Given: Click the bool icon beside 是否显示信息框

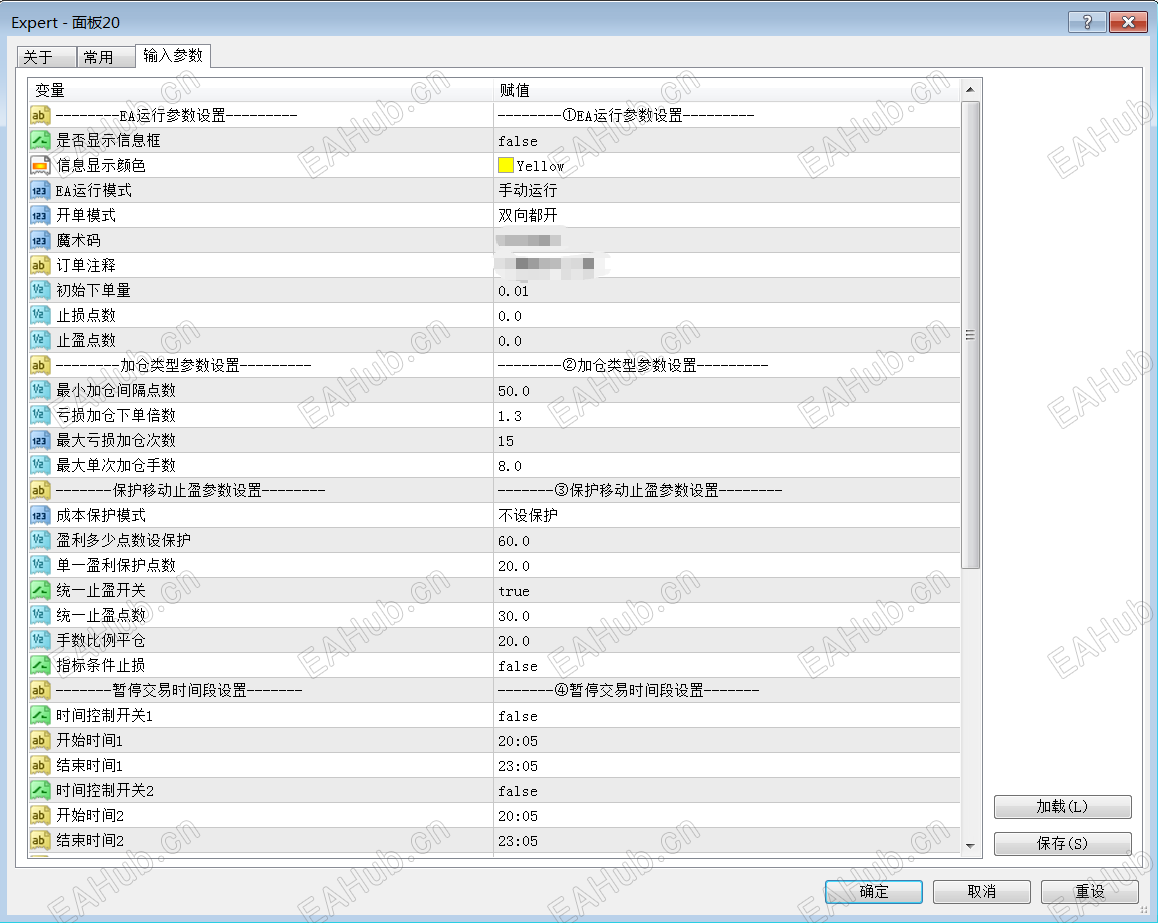Looking at the screenshot, I should [40, 140].
